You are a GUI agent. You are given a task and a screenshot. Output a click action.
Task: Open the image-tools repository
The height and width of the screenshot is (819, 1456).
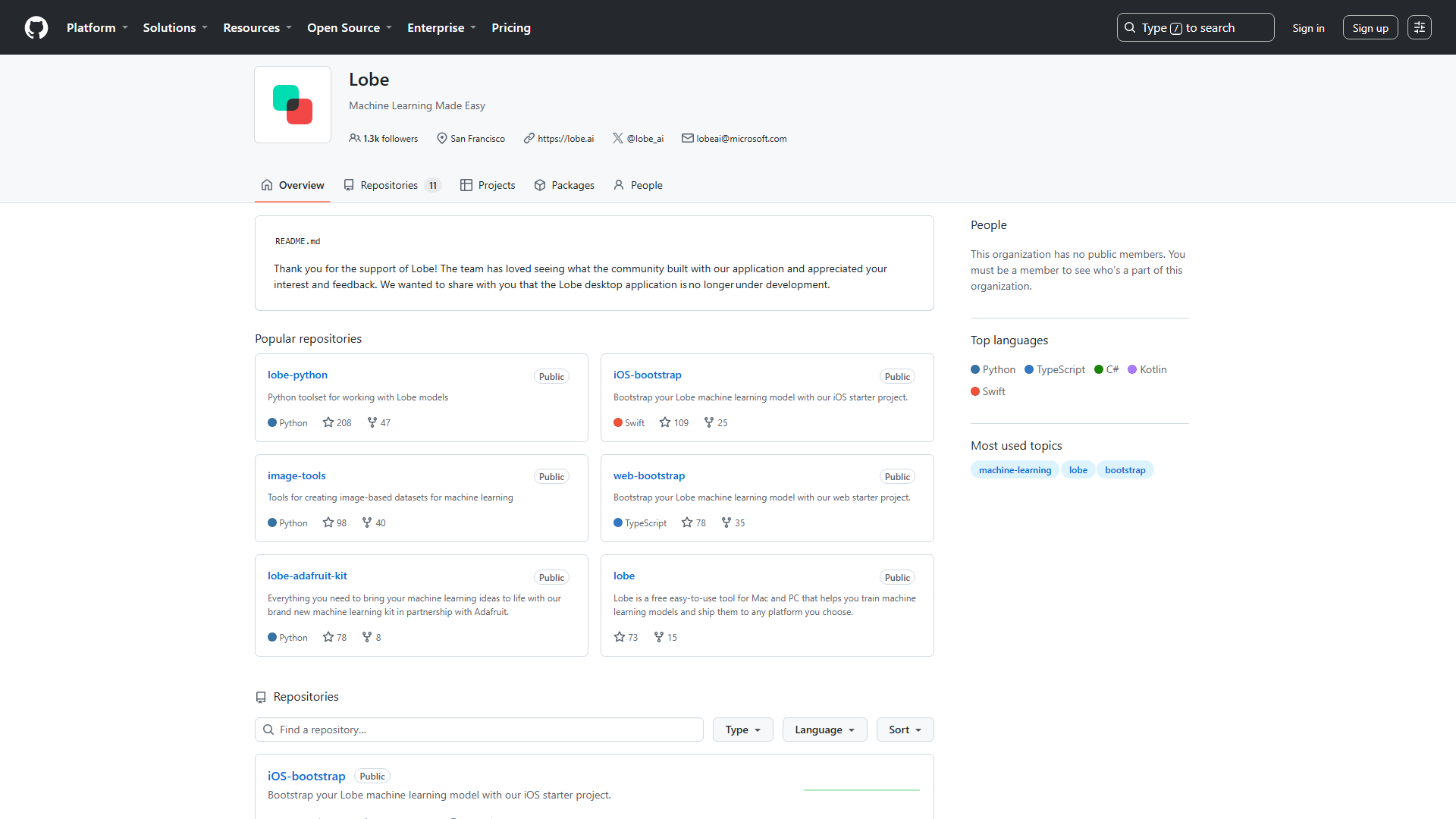(297, 475)
